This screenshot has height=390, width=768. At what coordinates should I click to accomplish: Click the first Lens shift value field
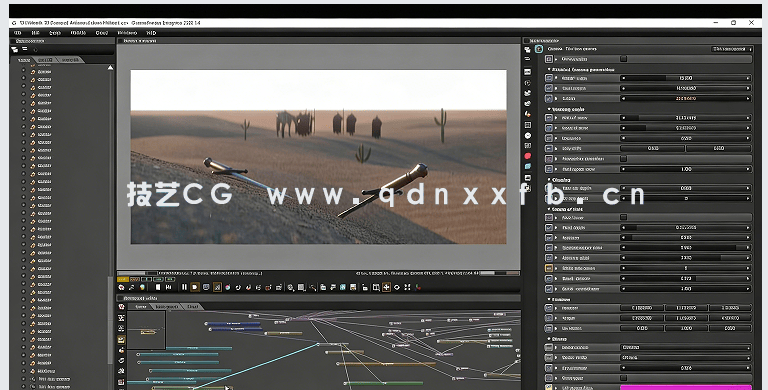[652, 148]
